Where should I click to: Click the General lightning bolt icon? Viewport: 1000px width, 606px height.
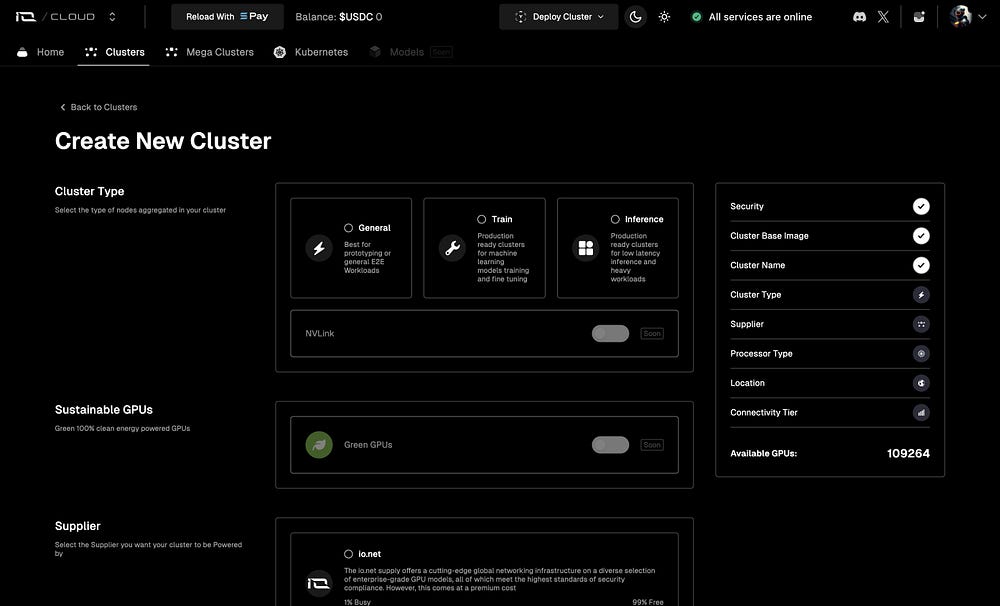(319, 248)
